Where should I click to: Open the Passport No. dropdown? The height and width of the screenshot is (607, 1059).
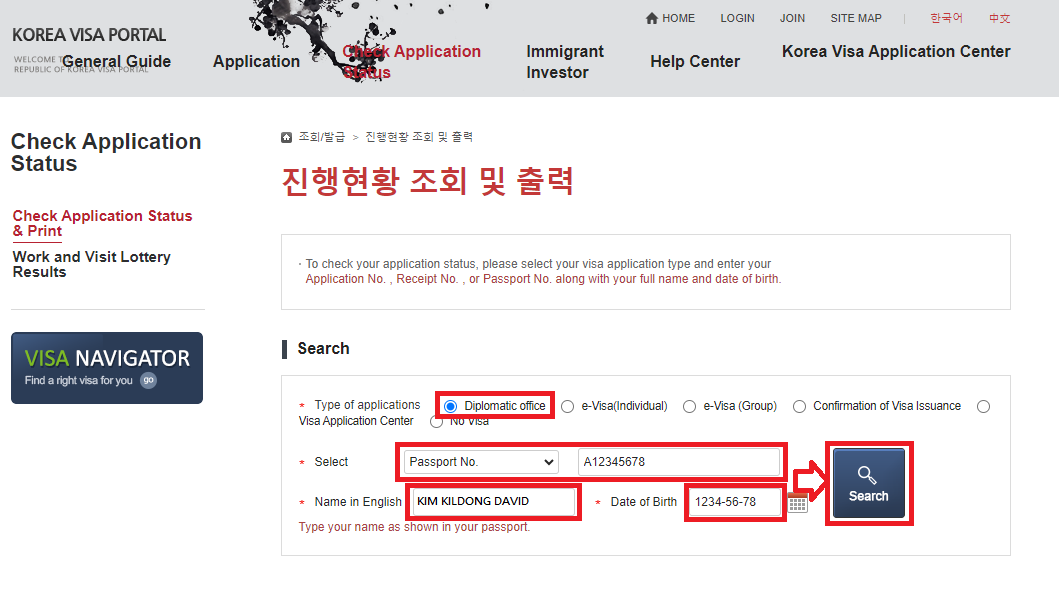(481, 462)
